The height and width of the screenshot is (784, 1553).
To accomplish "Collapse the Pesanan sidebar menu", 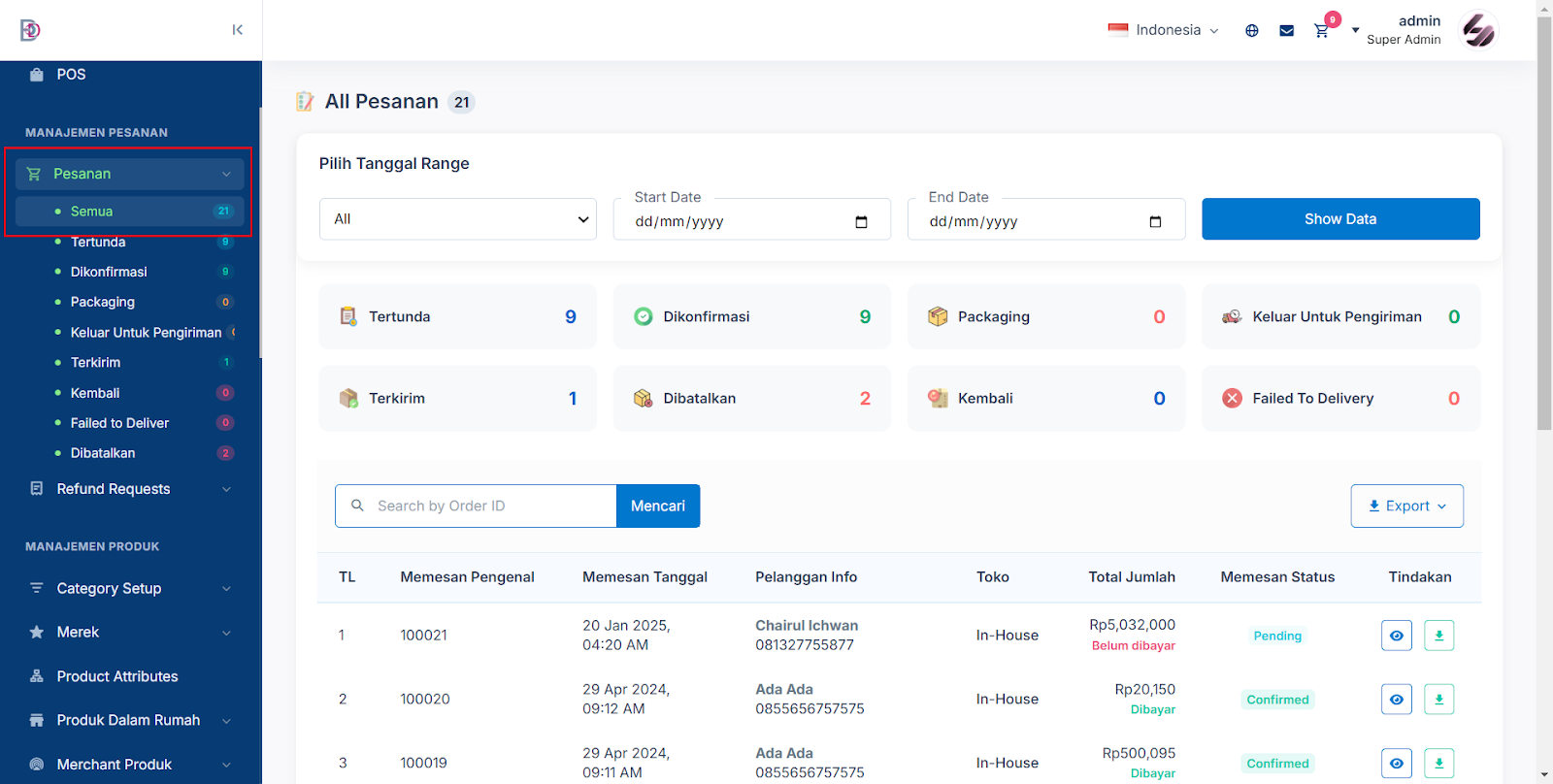I will click(x=130, y=174).
